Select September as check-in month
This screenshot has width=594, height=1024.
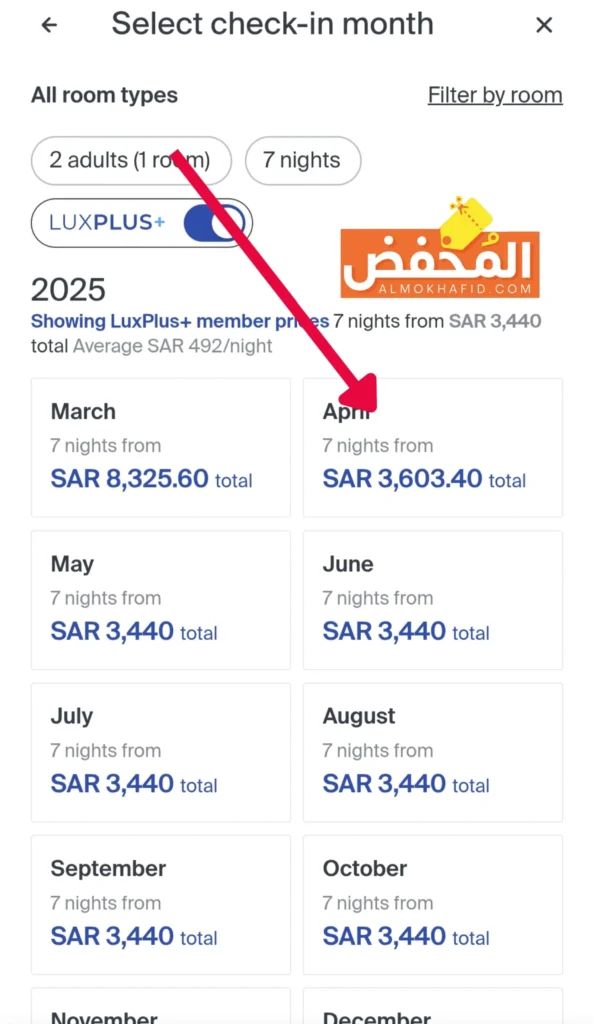[x=161, y=904]
